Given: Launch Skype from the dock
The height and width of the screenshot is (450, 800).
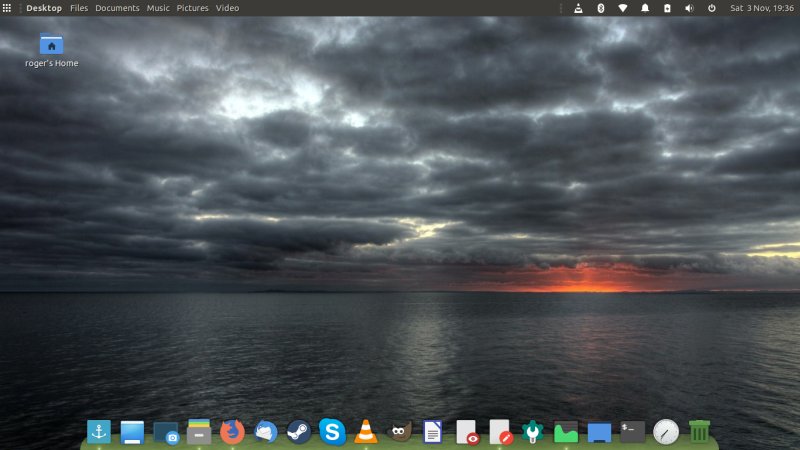Looking at the screenshot, I should (x=332, y=432).
